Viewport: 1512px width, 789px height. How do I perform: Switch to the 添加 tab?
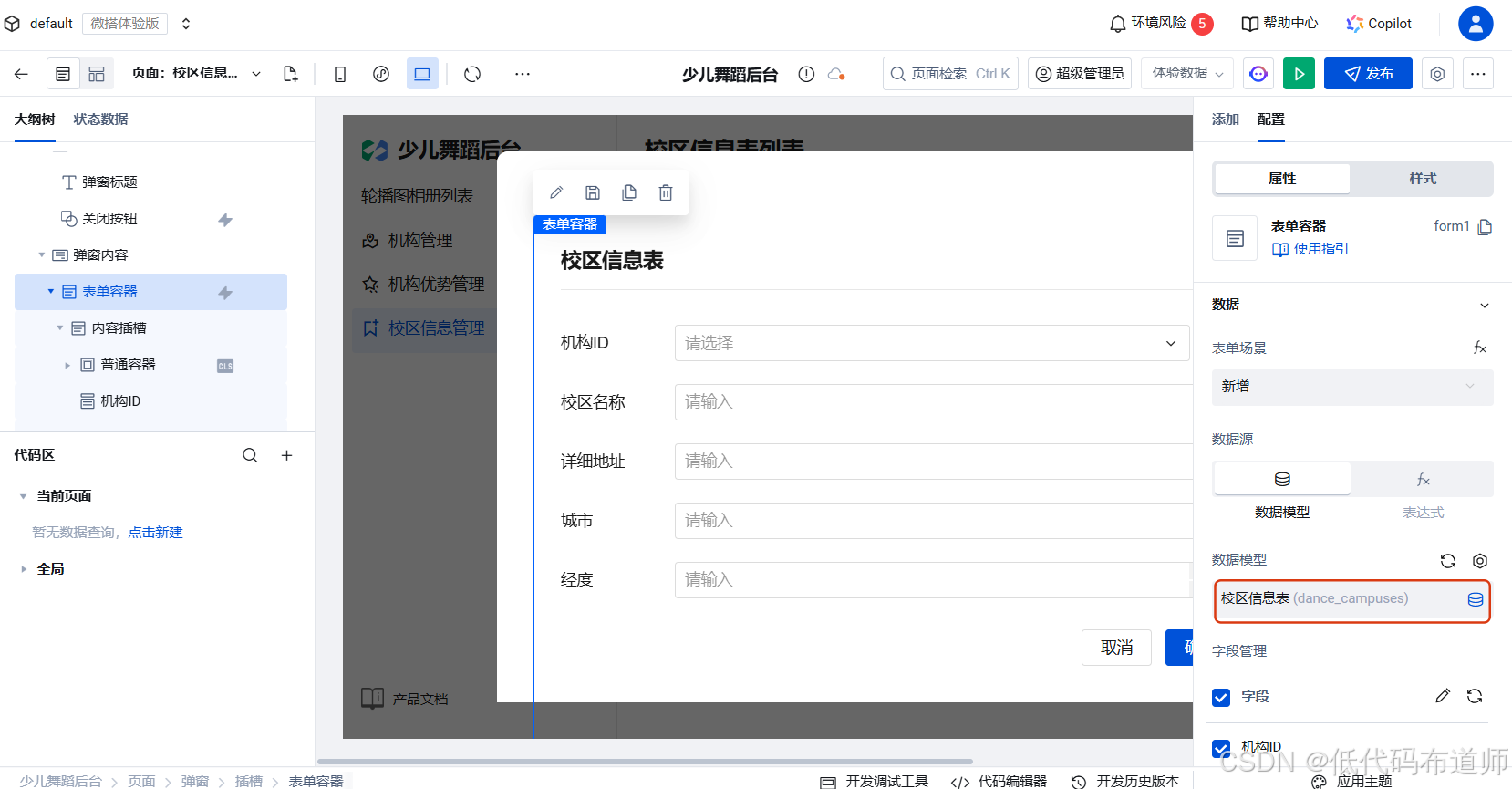[1225, 119]
